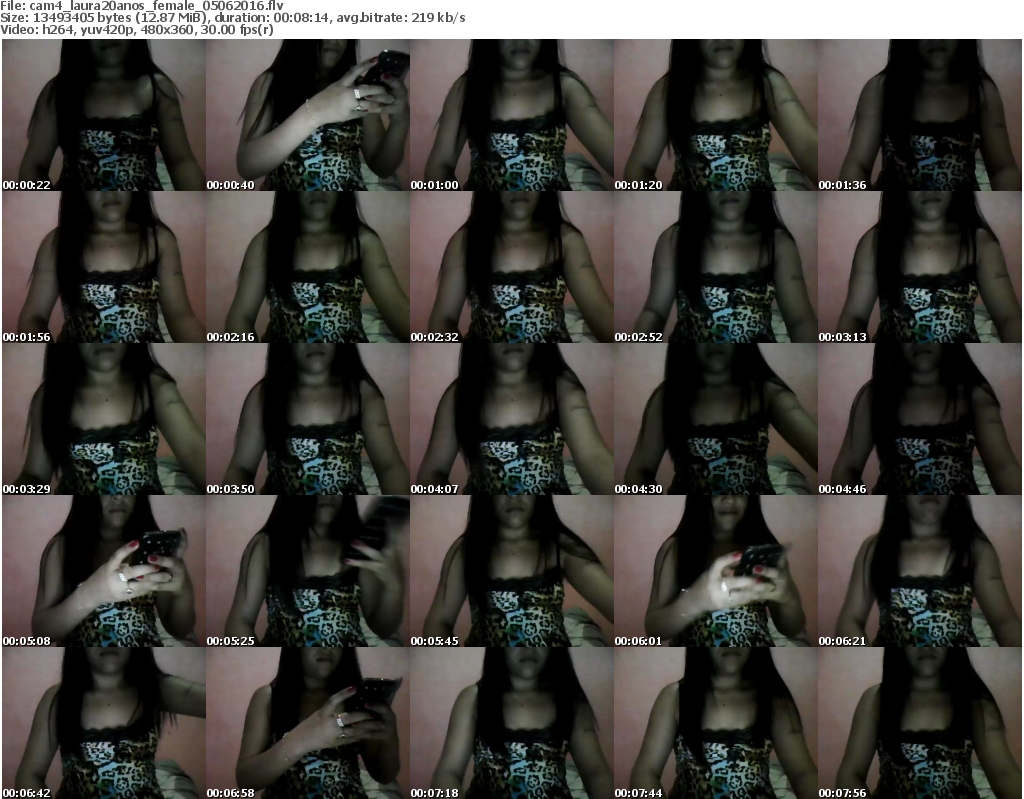Open the frame at 00:02:32
The image size is (1024, 799).
coord(512,267)
